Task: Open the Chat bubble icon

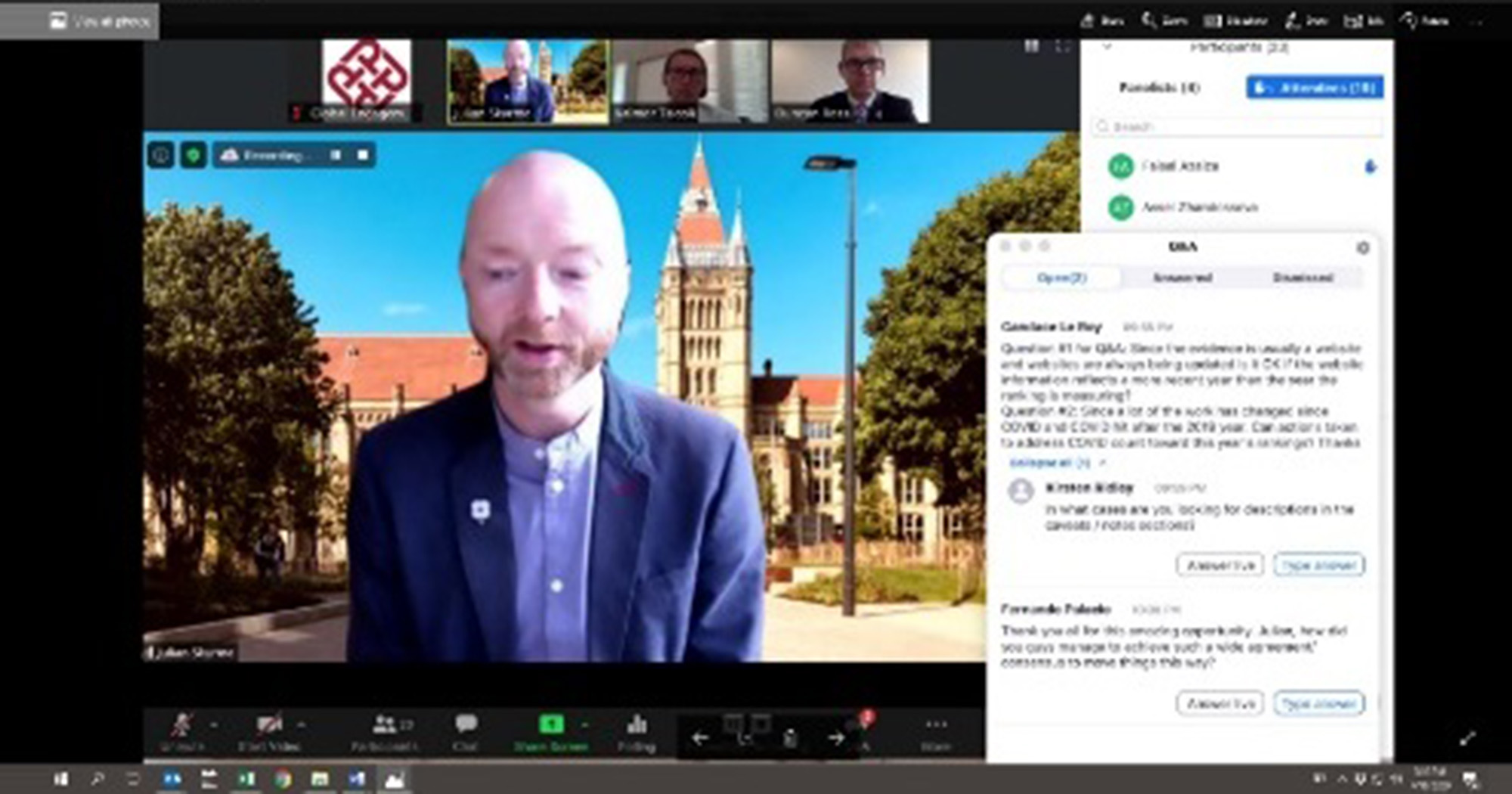Action: 466,724
